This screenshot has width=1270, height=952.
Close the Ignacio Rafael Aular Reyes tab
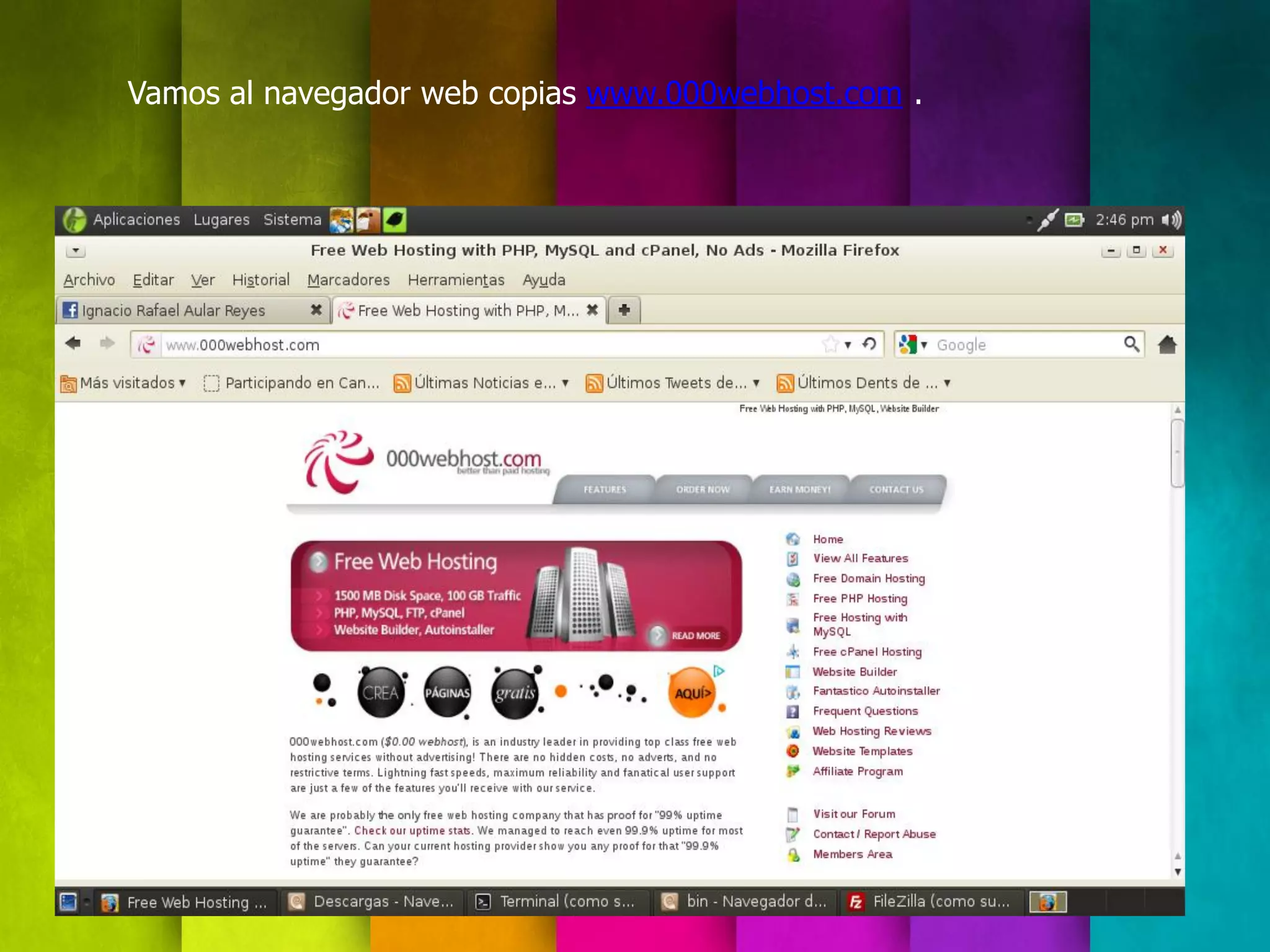coord(316,310)
